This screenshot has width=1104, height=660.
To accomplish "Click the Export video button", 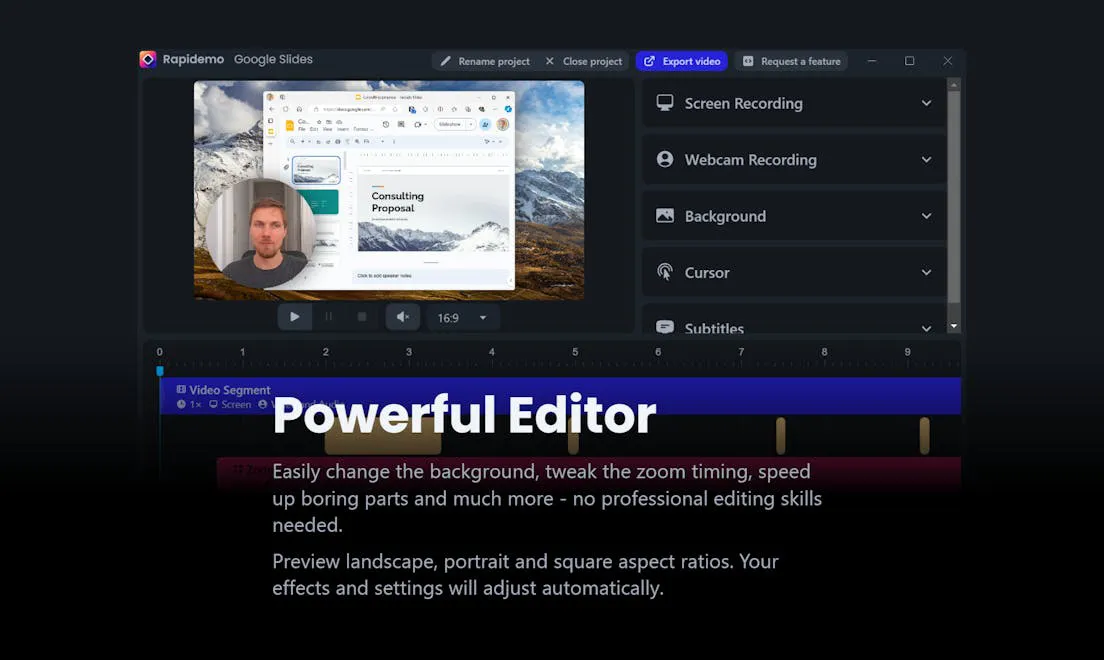I will click(681, 61).
